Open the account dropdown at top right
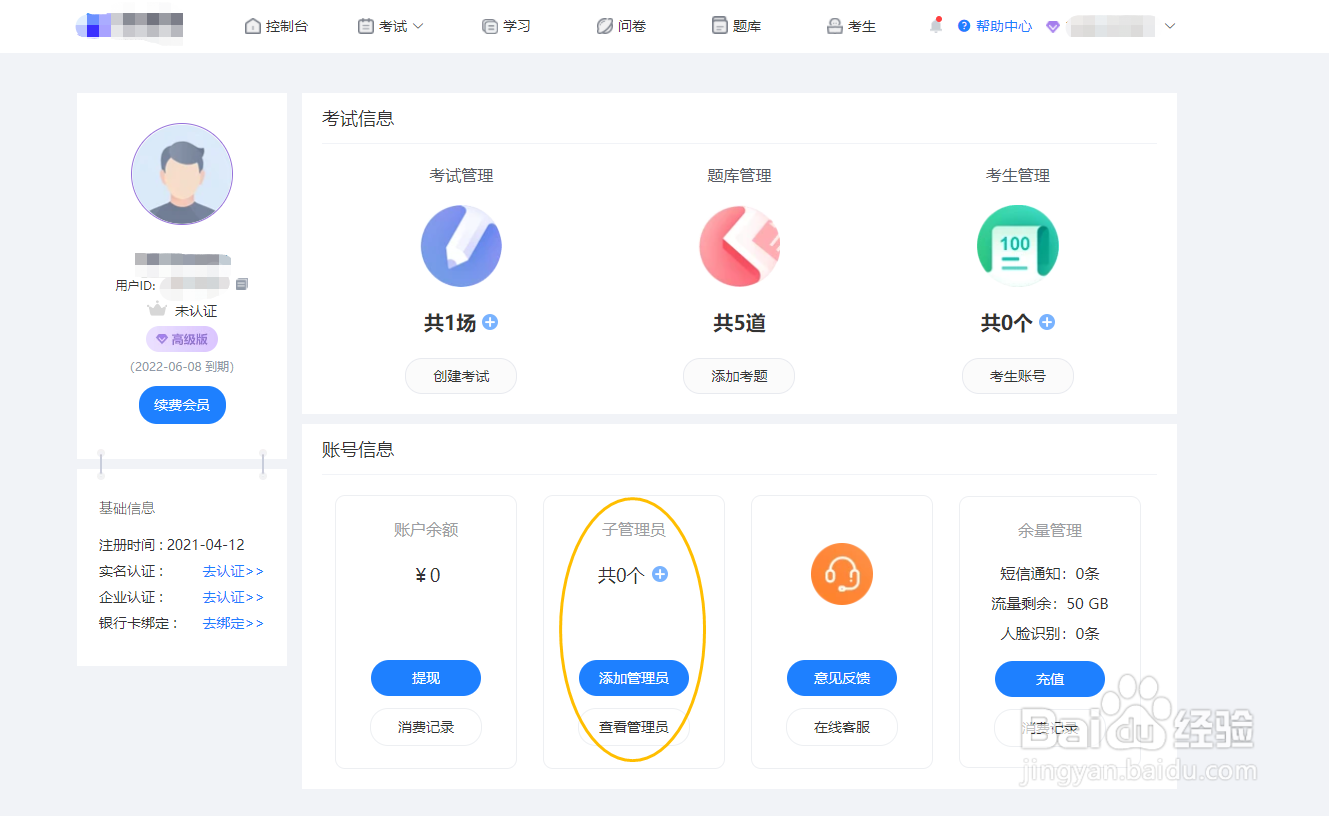Image resolution: width=1329 pixels, height=816 pixels. coord(1169,26)
